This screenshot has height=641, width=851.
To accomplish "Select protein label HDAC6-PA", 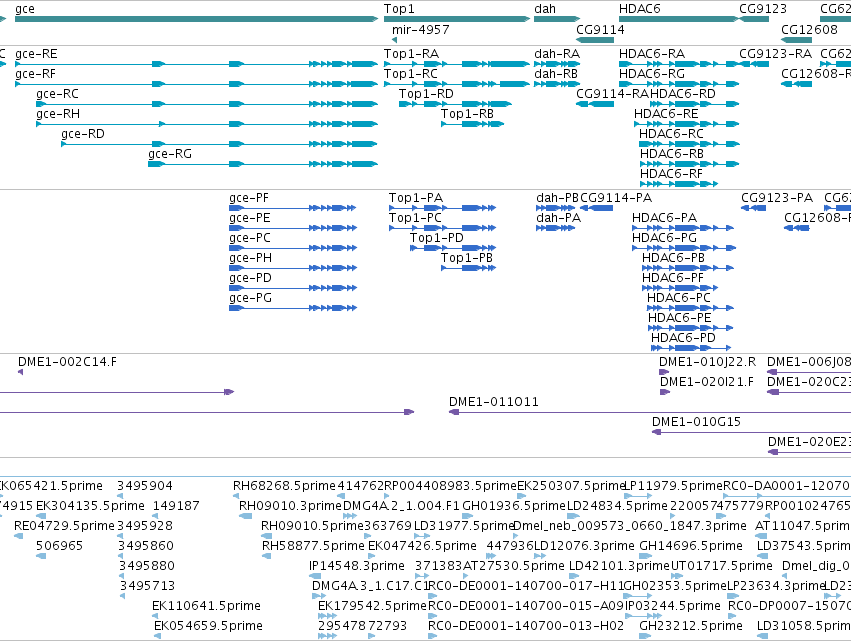I will (x=664, y=218).
